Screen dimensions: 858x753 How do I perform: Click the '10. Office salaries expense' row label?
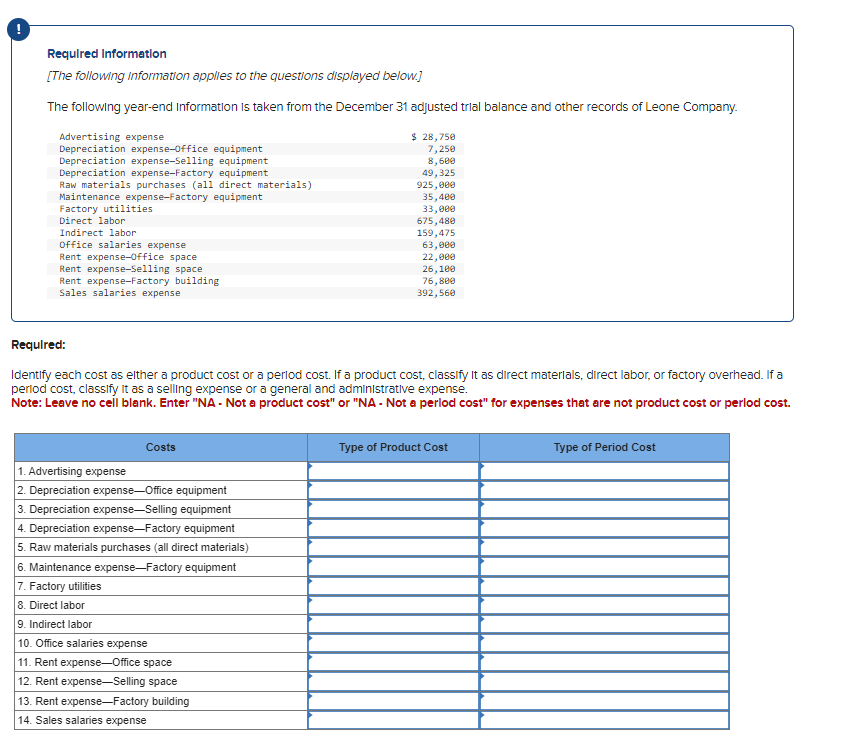coord(83,644)
